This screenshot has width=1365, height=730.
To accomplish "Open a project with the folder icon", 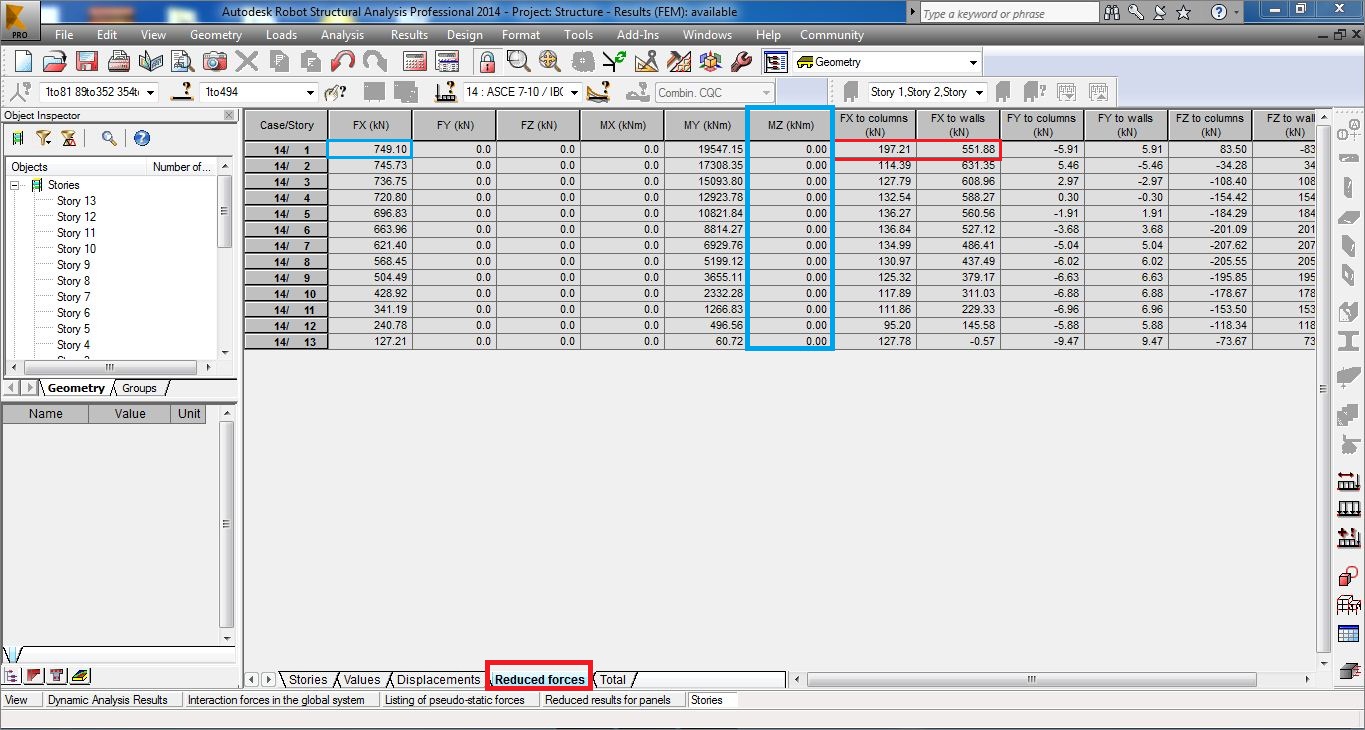I will (54, 61).
